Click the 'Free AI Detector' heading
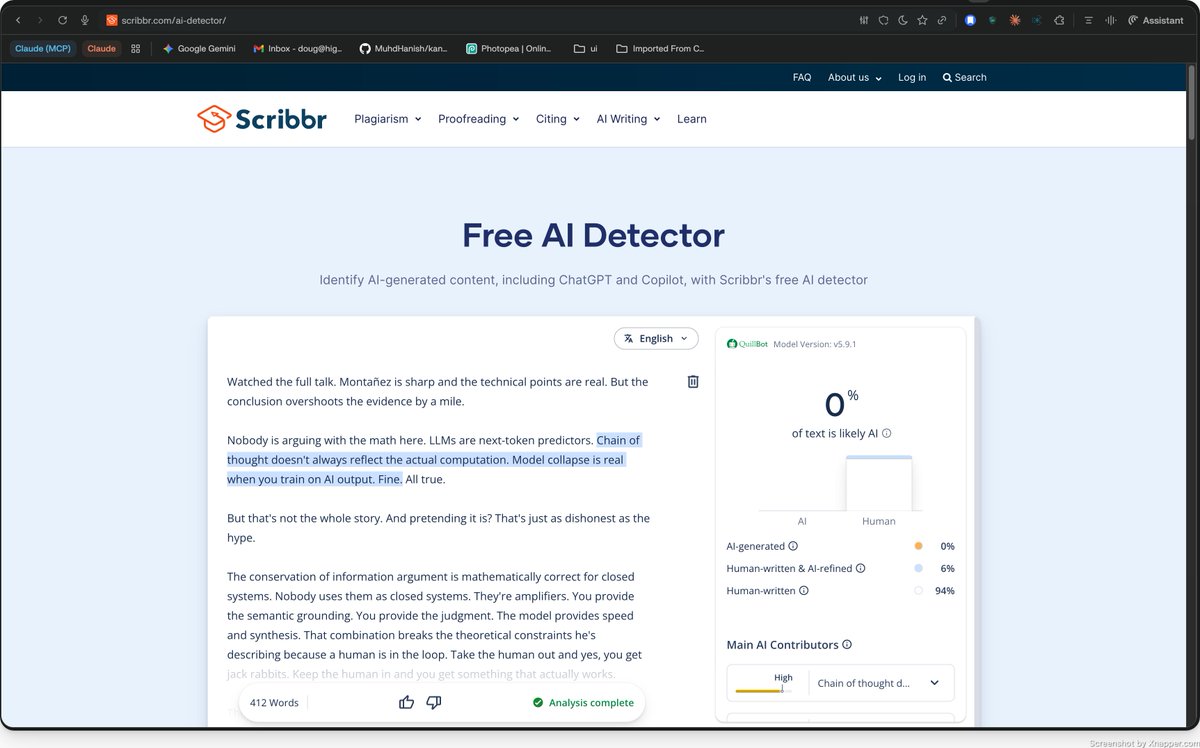The image size is (1200, 748). click(x=593, y=235)
